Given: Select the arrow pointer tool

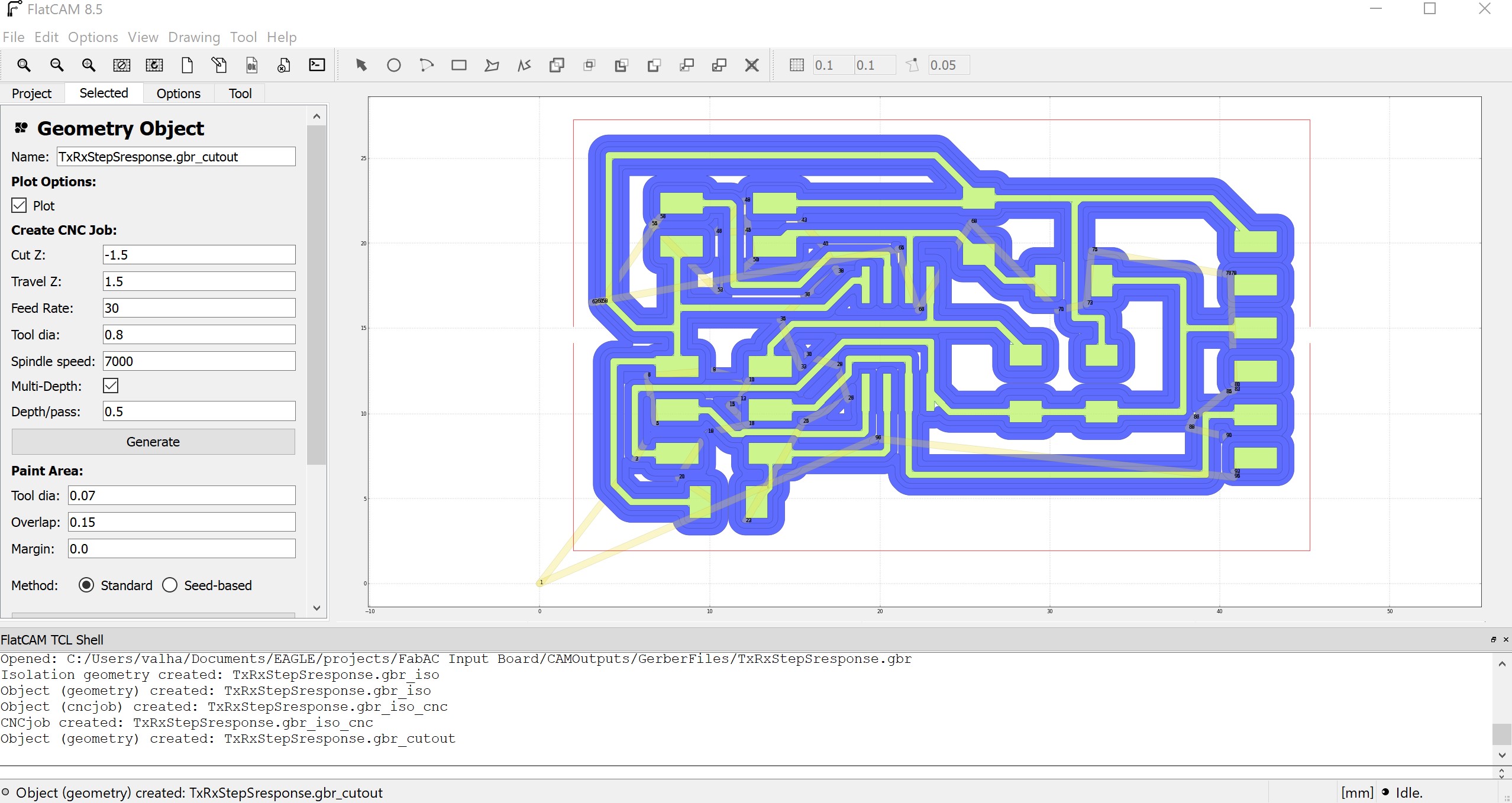Looking at the screenshot, I should pos(361,65).
